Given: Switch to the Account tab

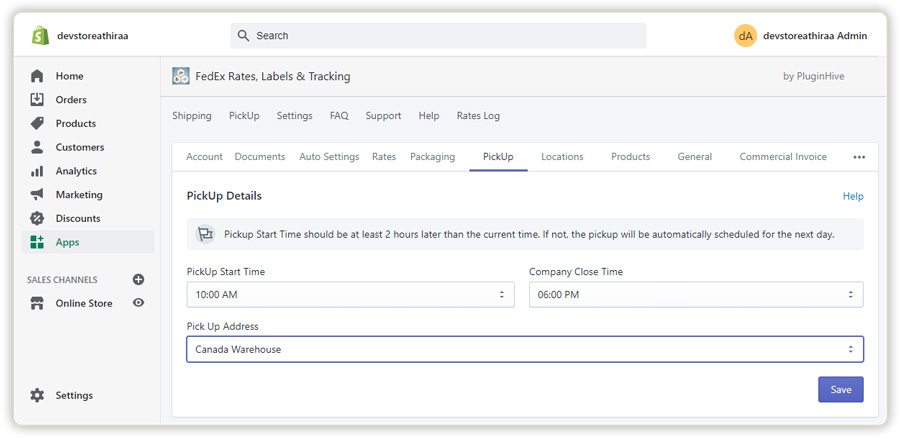Looking at the screenshot, I should (204, 157).
